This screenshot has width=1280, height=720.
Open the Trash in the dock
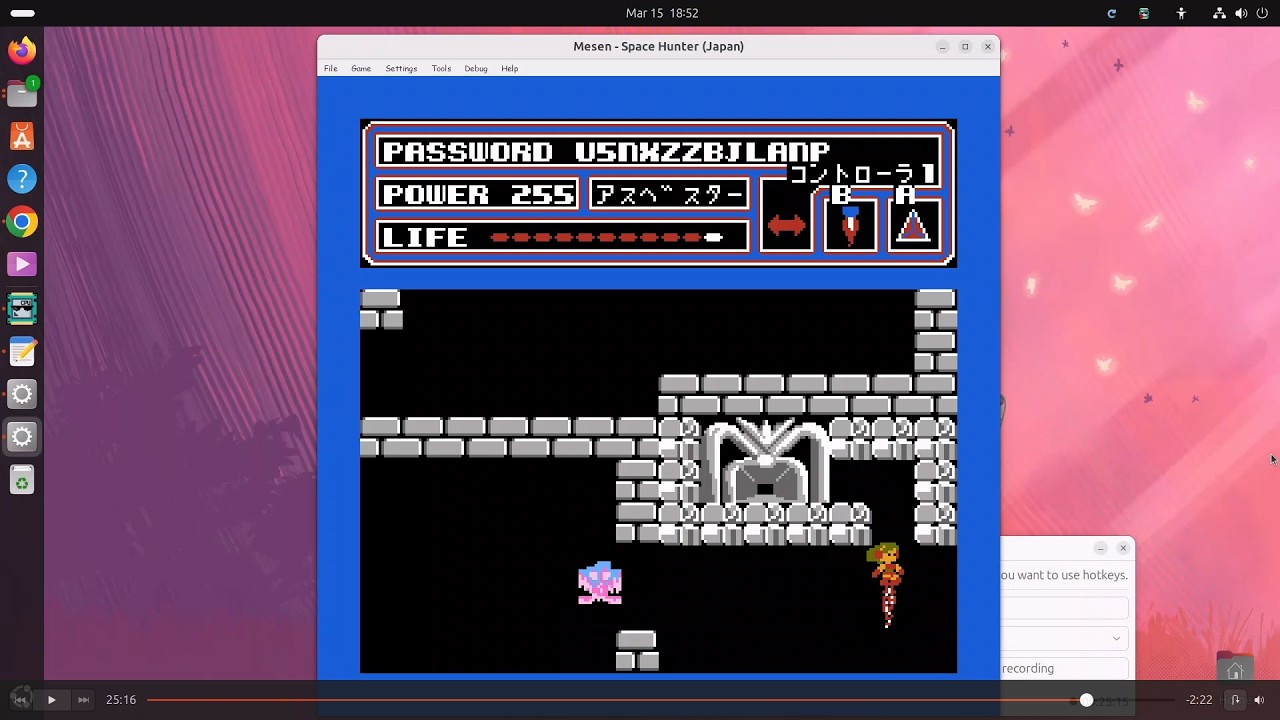22,481
